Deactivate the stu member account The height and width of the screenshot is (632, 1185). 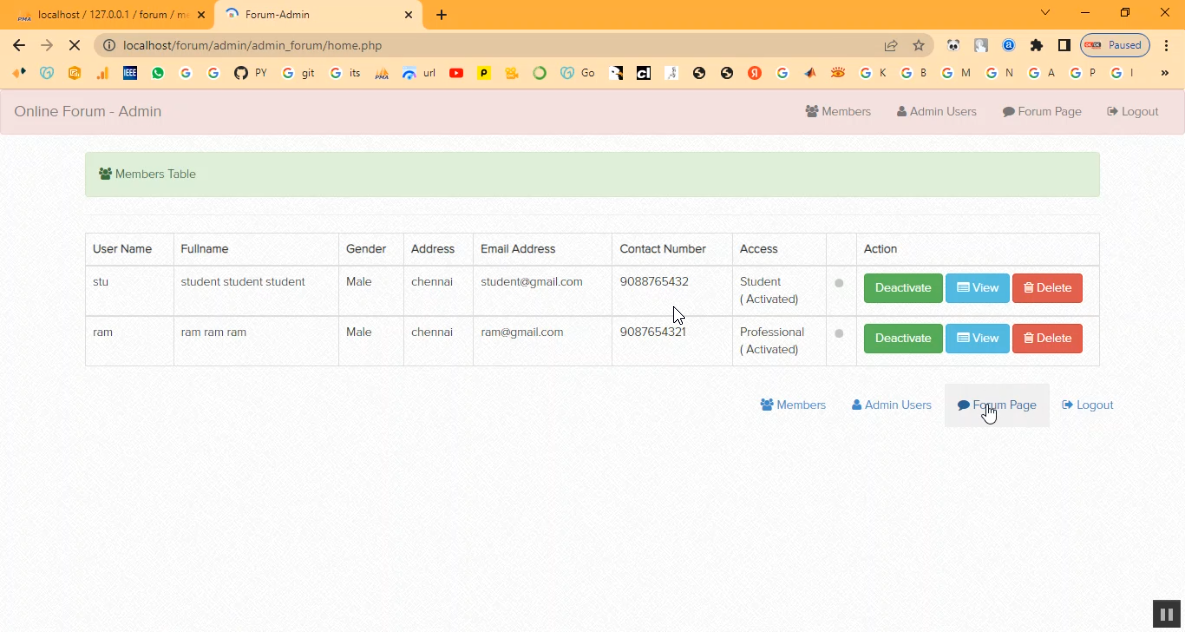tap(902, 288)
